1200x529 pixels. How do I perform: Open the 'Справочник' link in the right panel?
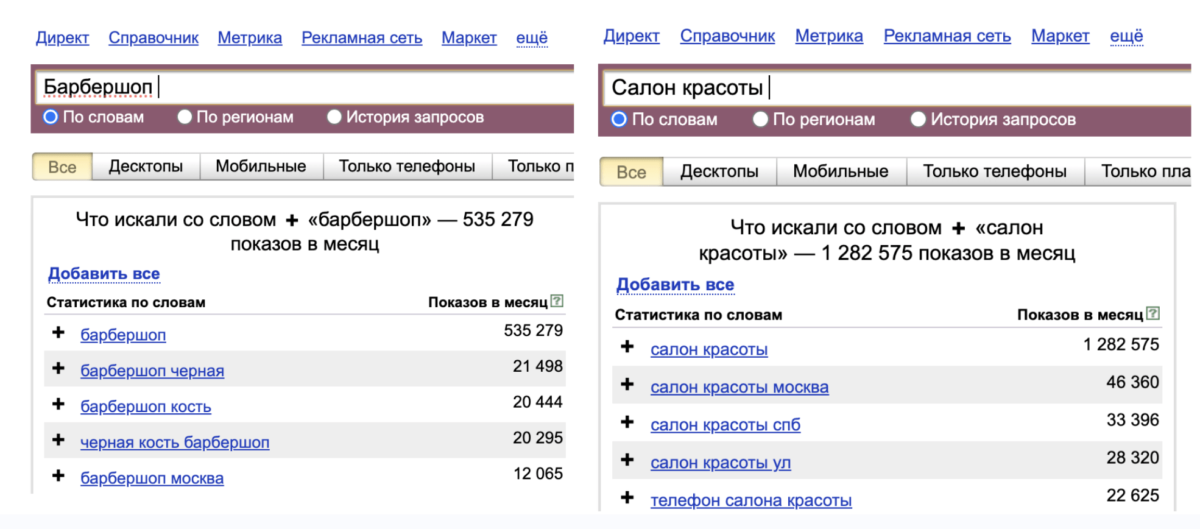point(728,36)
